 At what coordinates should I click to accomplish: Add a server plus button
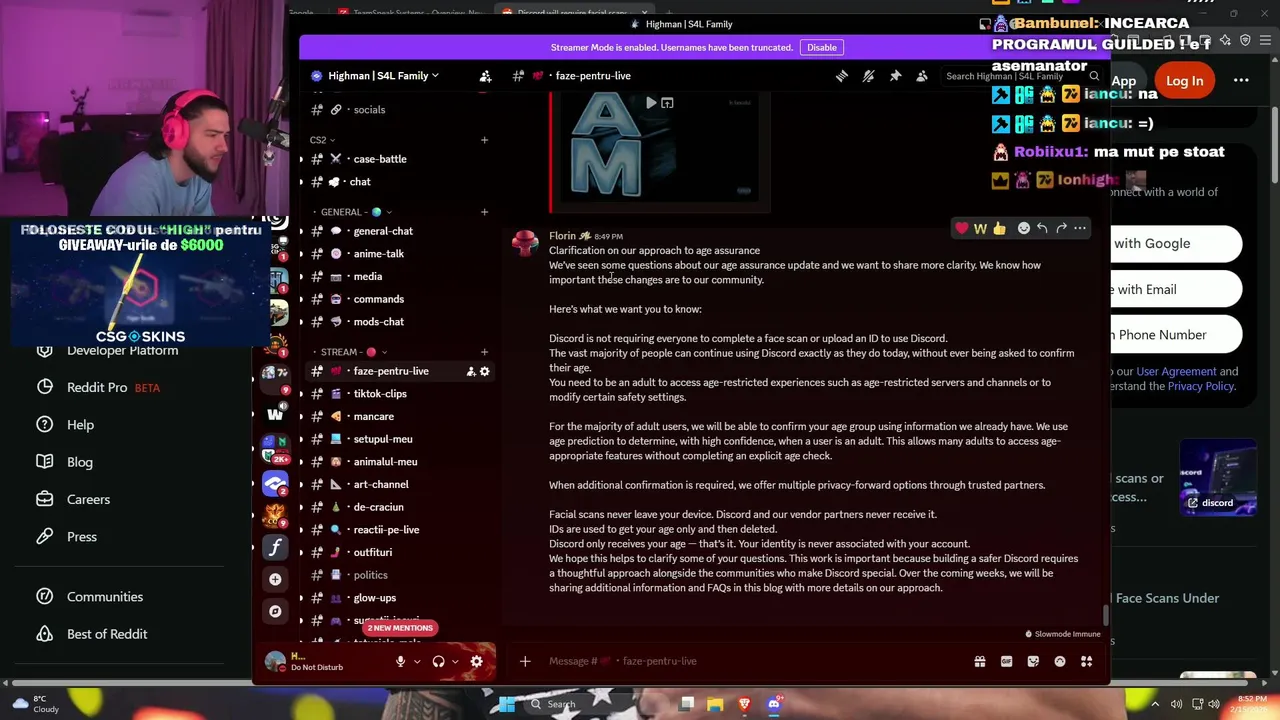(x=275, y=579)
